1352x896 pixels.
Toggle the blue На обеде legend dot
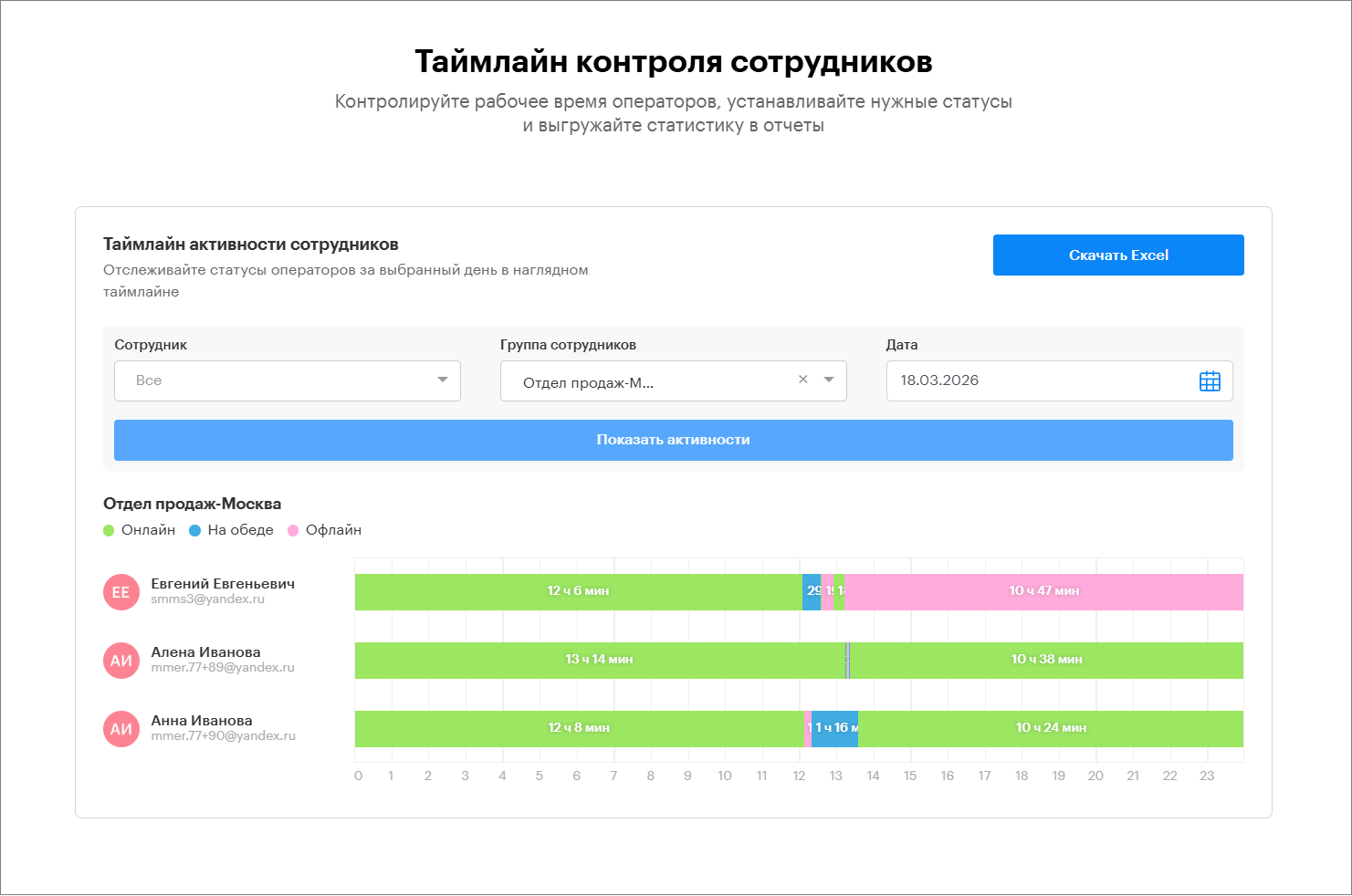point(194,531)
